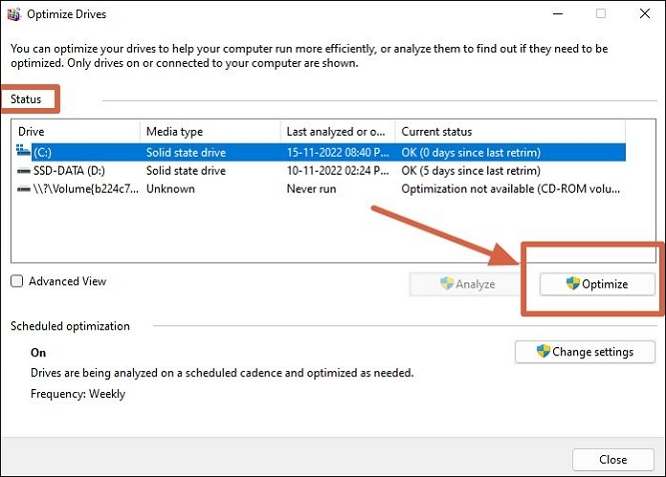
Task: Select the \\?\Volume{b224c7... drive row
Action: coord(320,189)
